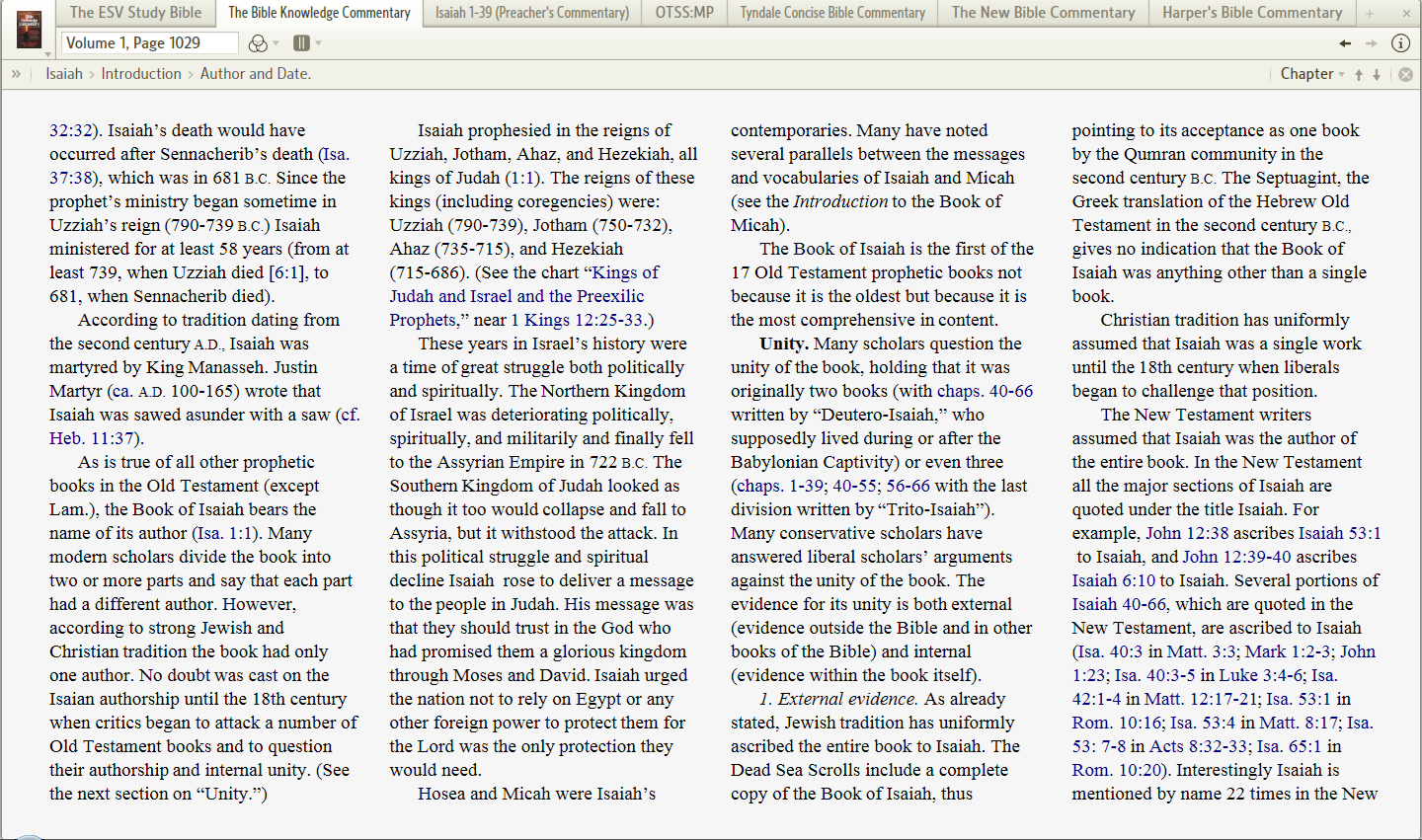Switch to The New Bible Commentary tab
The image size is (1422, 840).
tap(1043, 13)
